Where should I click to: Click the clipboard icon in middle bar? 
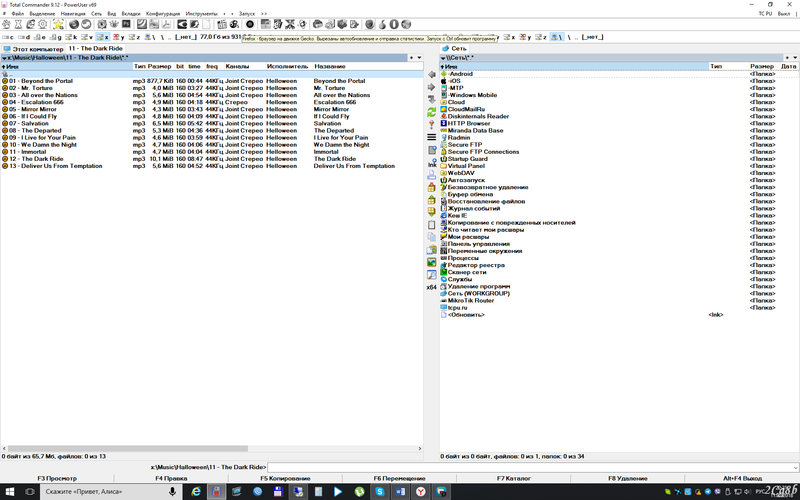pos(432,224)
